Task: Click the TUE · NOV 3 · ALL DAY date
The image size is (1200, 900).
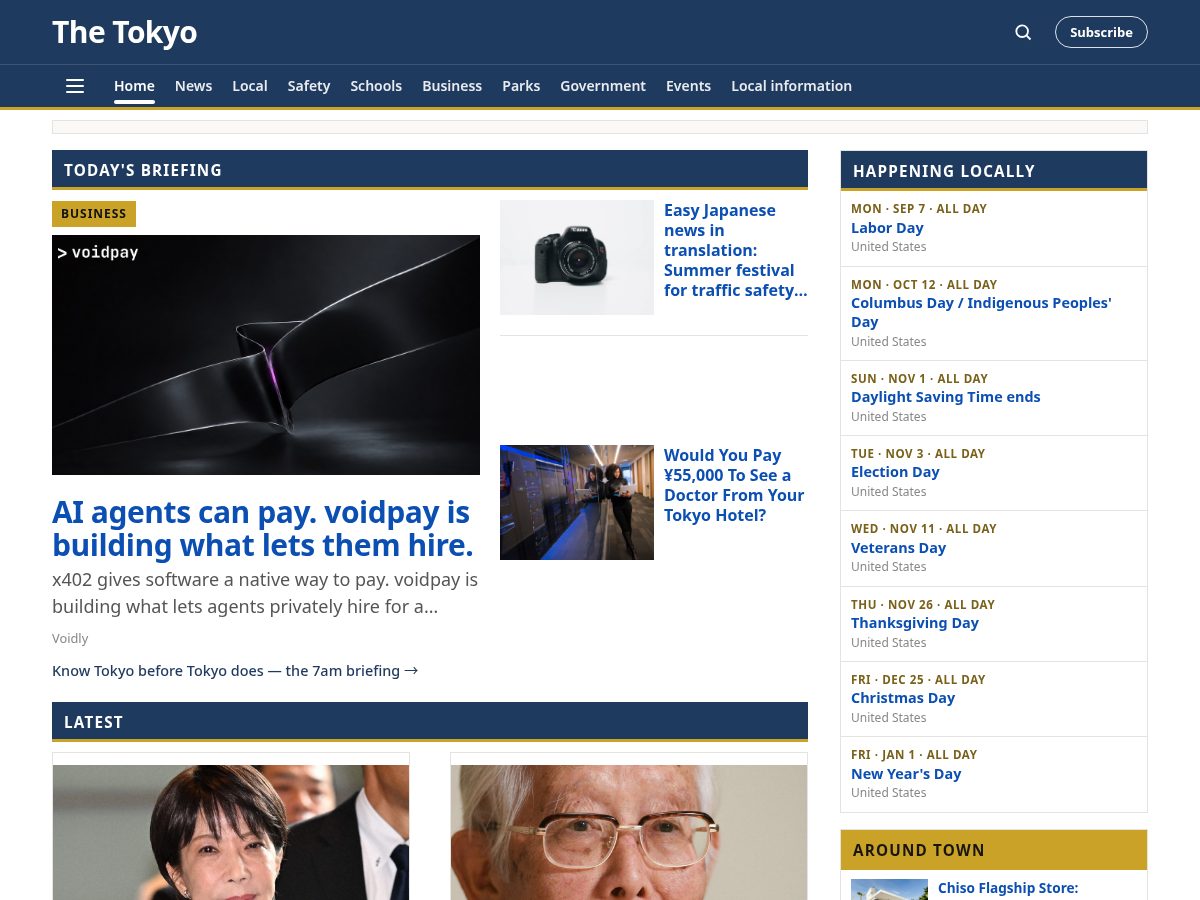Action: coord(918,454)
